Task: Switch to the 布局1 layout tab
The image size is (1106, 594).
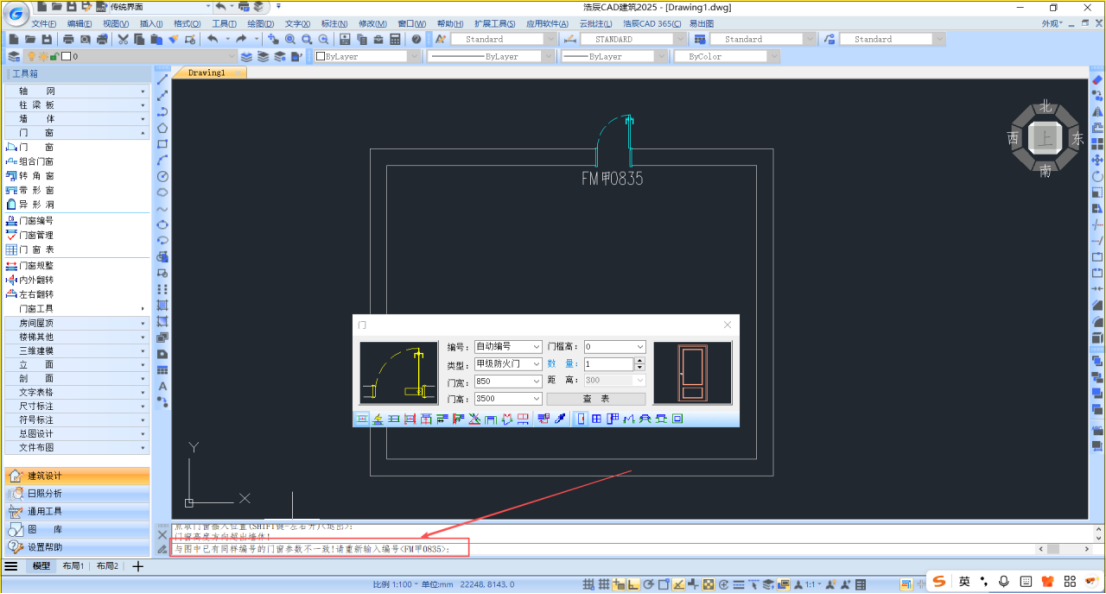Action: (x=73, y=566)
